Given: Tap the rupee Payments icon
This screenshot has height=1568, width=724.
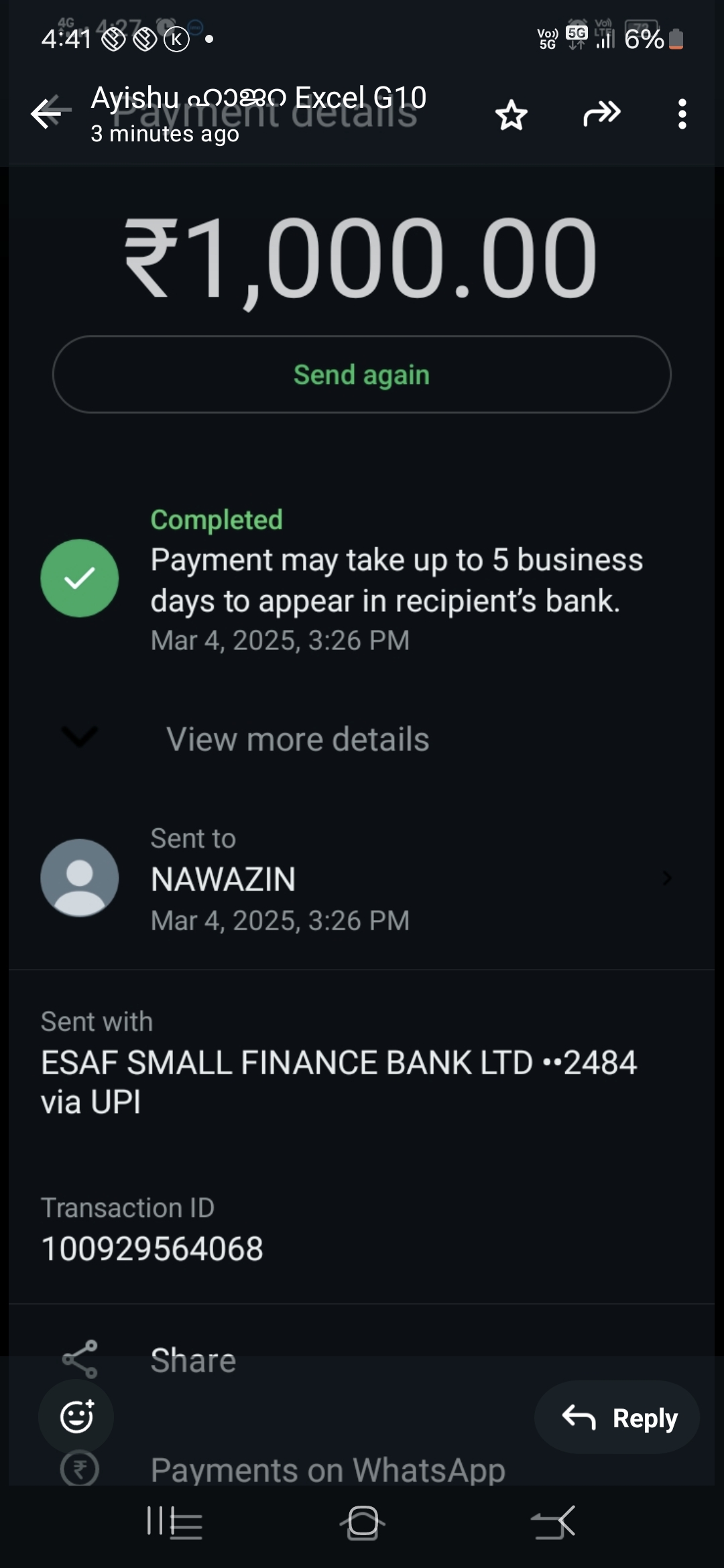Looking at the screenshot, I should [x=80, y=1470].
